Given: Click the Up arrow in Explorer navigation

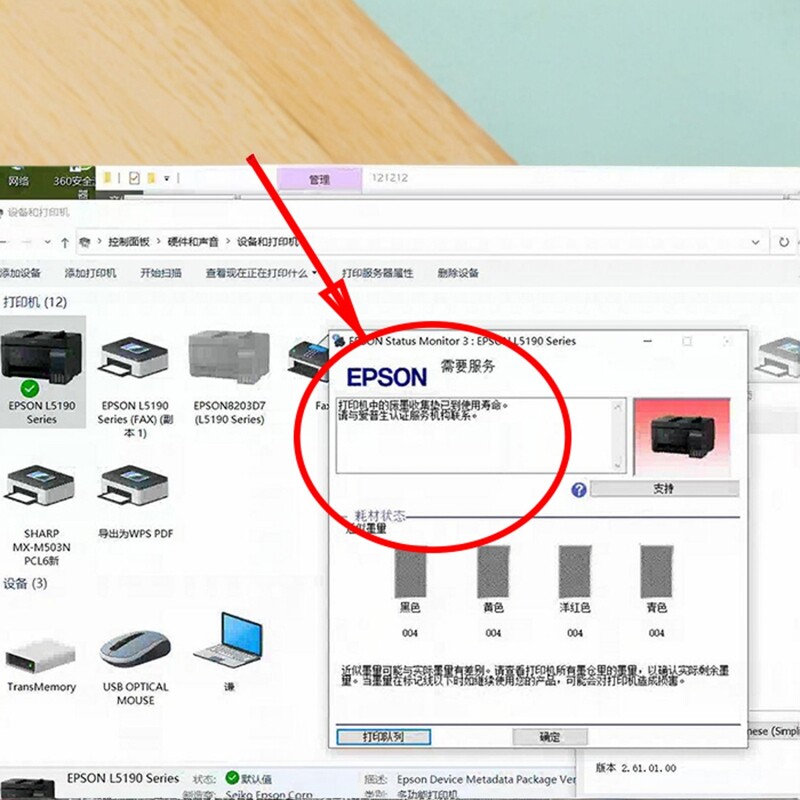Looking at the screenshot, I should (x=65, y=242).
